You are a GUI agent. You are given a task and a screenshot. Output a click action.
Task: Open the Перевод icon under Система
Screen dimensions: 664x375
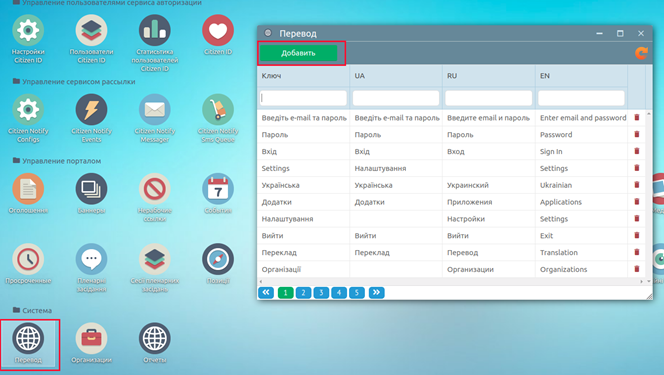click(x=28, y=345)
